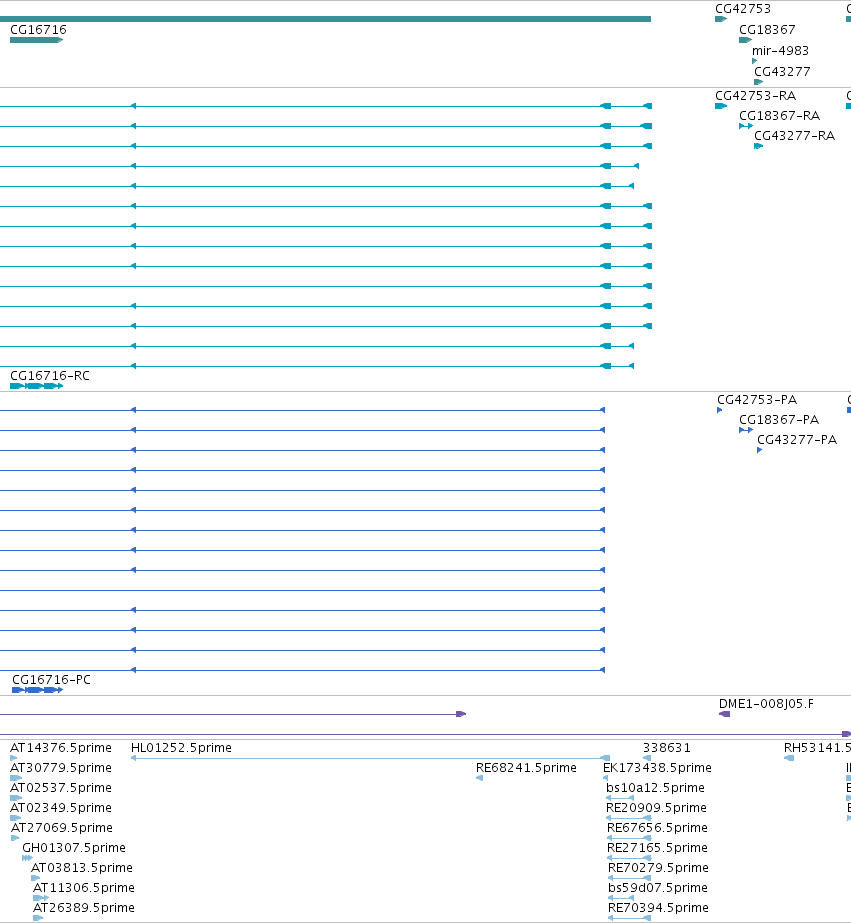Click the AT03813.5prime EST label
Image resolution: width=851 pixels, height=923 pixels.
[x=82, y=868]
